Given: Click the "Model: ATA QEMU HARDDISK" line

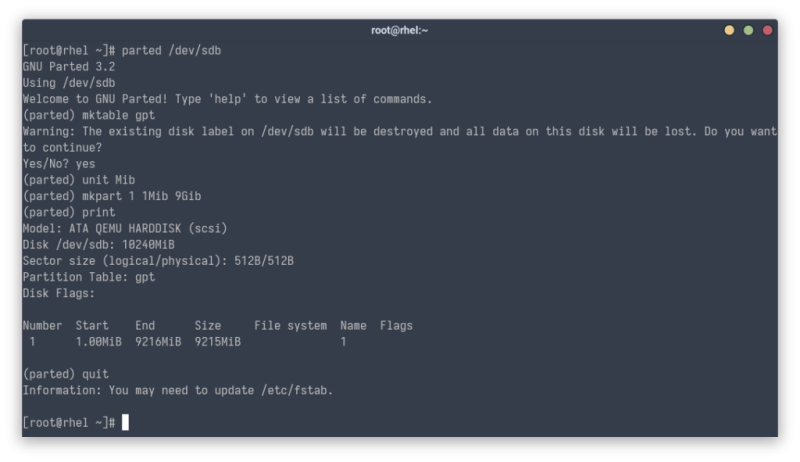Looking at the screenshot, I should click(x=125, y=228).
